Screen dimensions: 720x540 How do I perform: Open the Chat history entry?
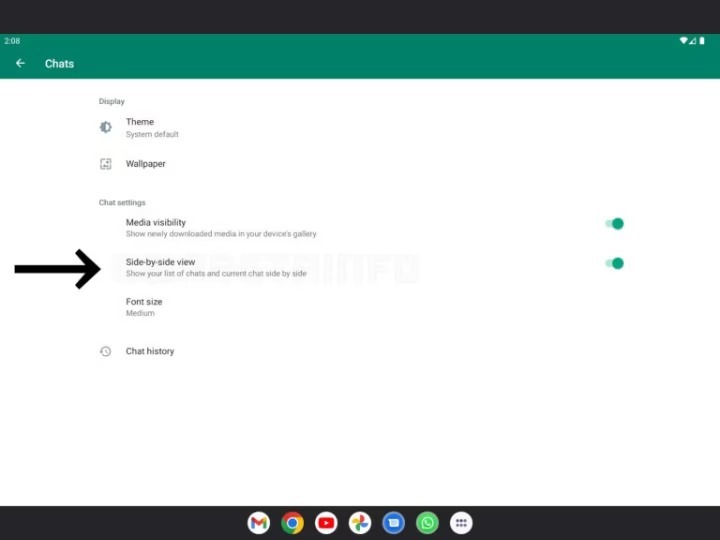(x=150, y=351)
